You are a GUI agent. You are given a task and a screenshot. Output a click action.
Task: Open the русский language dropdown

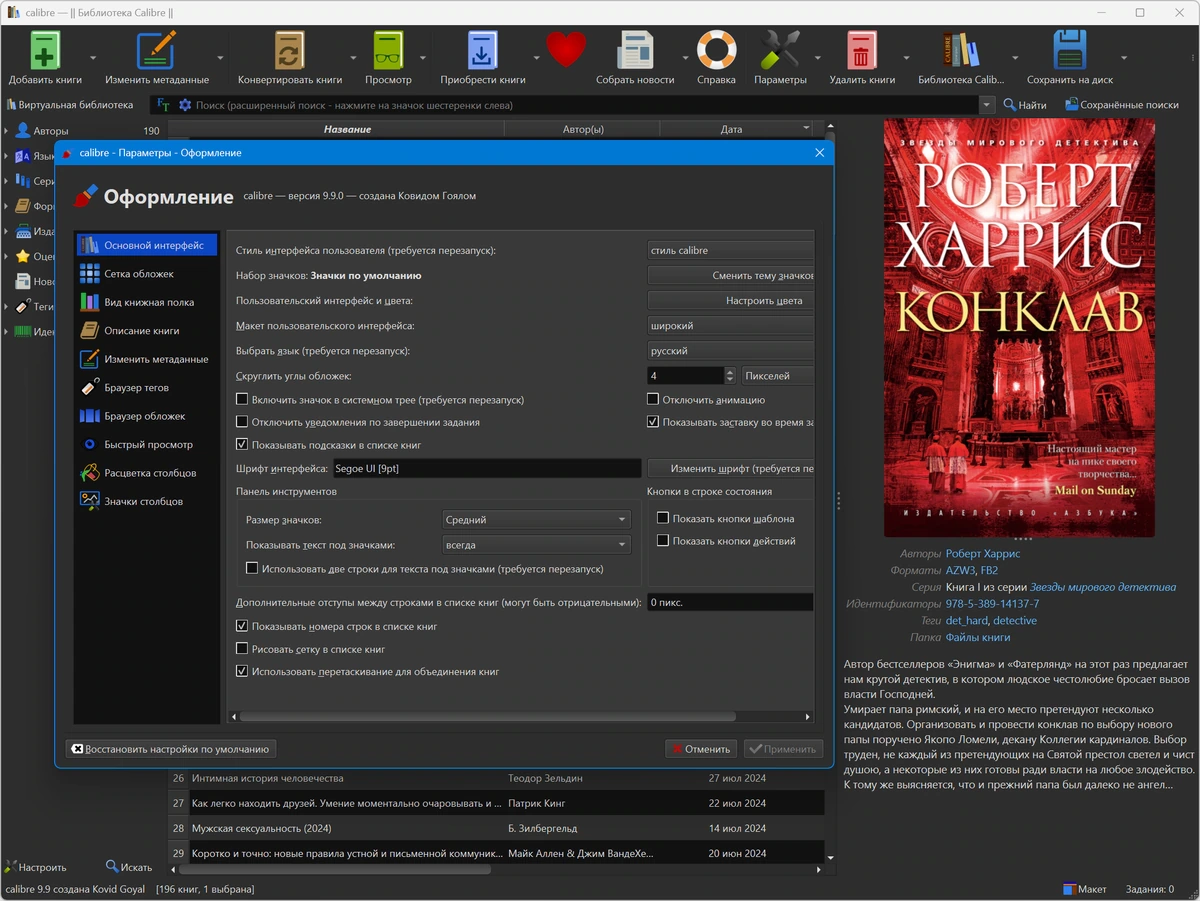click(730, 351)
